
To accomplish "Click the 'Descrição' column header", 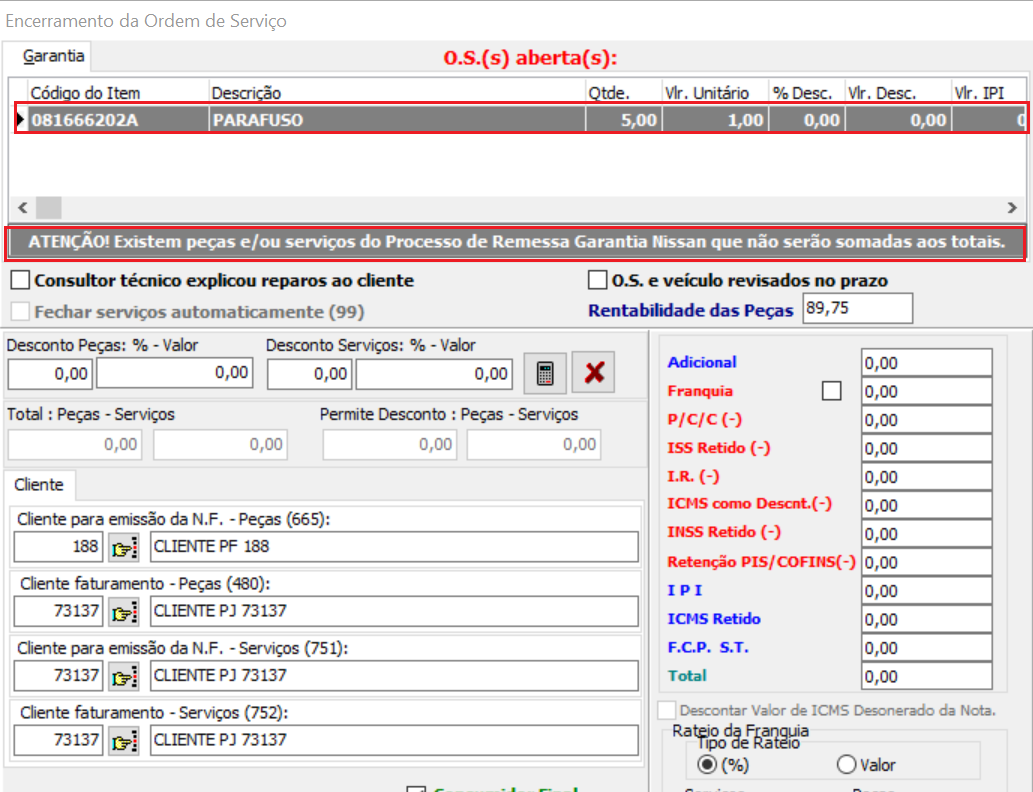I will pos(397,93).
